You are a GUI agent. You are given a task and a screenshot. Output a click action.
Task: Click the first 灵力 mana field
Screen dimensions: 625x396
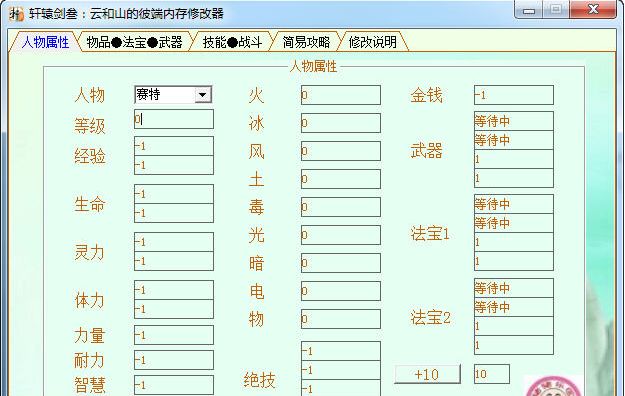174,242
